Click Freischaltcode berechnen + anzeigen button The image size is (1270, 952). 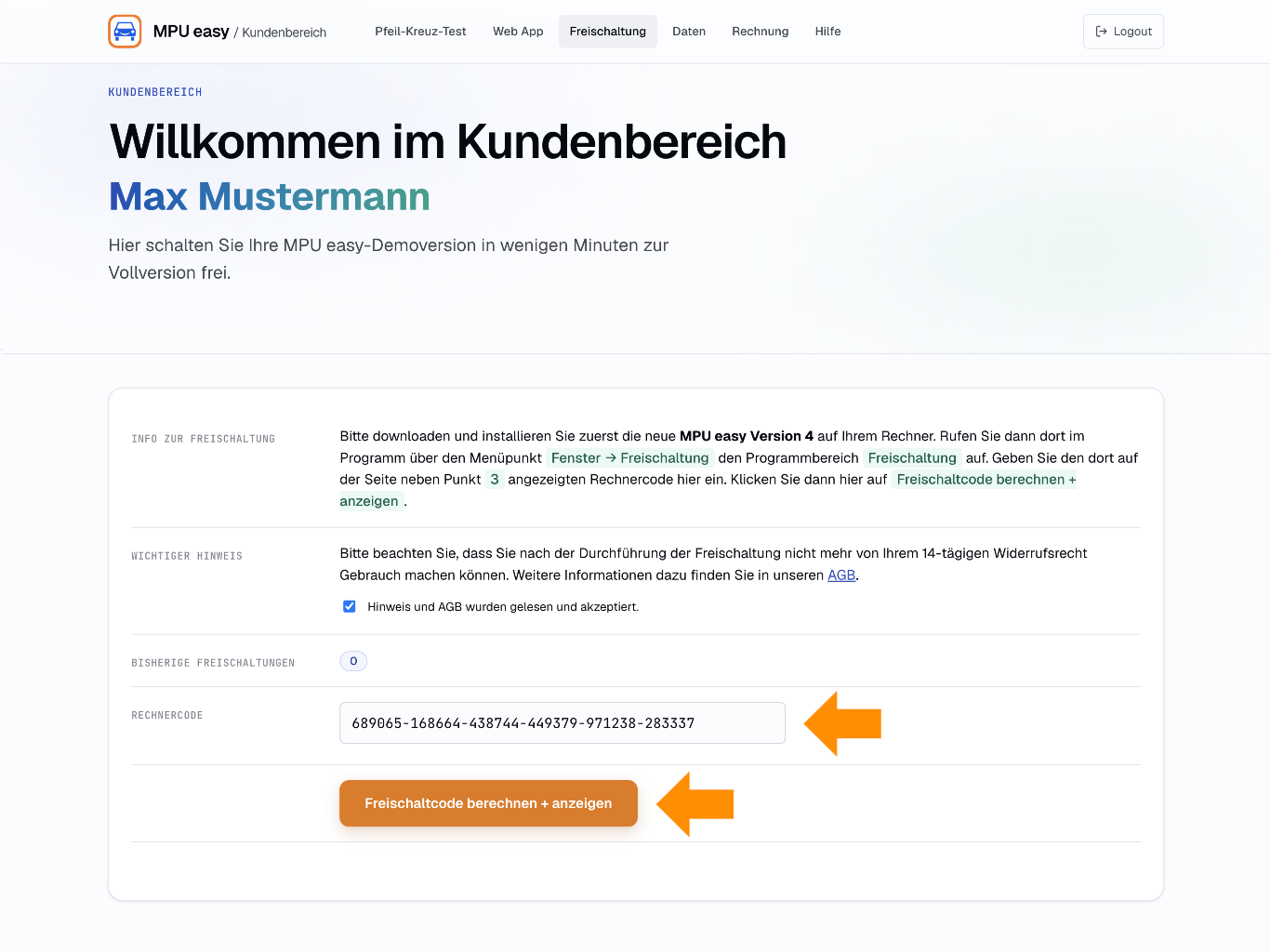point(488,803)
